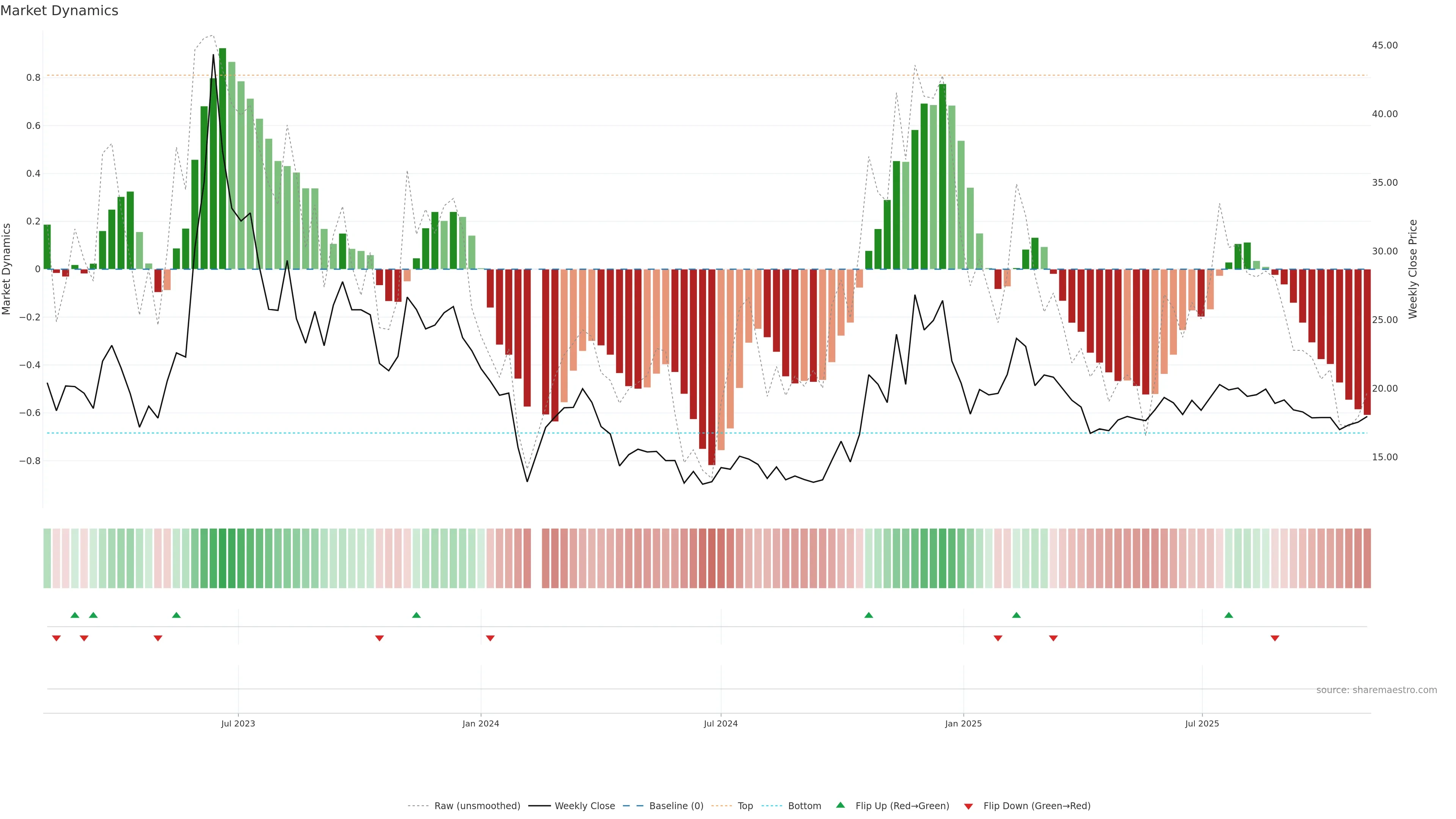Viewport: 1456px width, 819px height.
Task: Click the flip down marker between Jul 2023 and Jan 2024
Action: [379, 638]
